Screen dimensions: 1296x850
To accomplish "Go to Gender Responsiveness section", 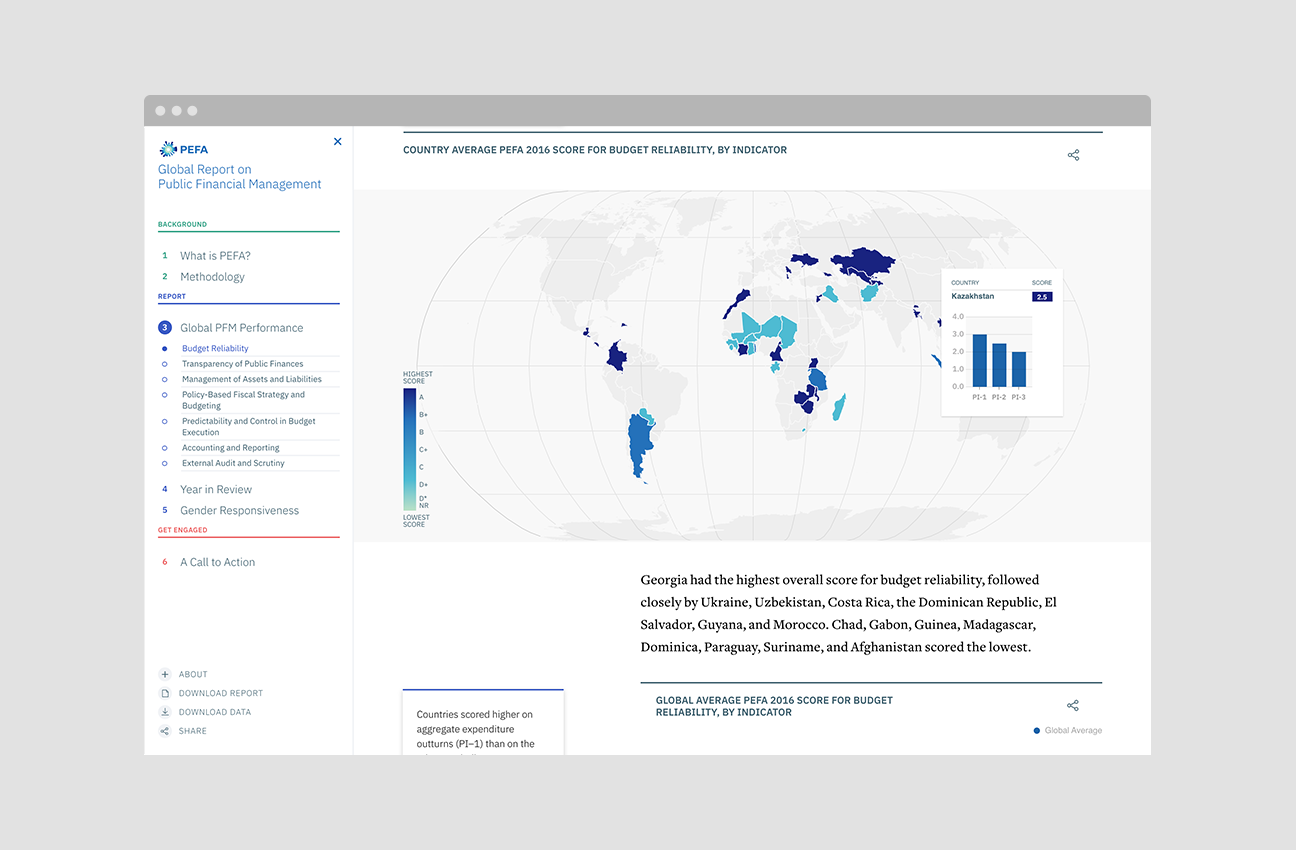I will click(x=239, y=511).
